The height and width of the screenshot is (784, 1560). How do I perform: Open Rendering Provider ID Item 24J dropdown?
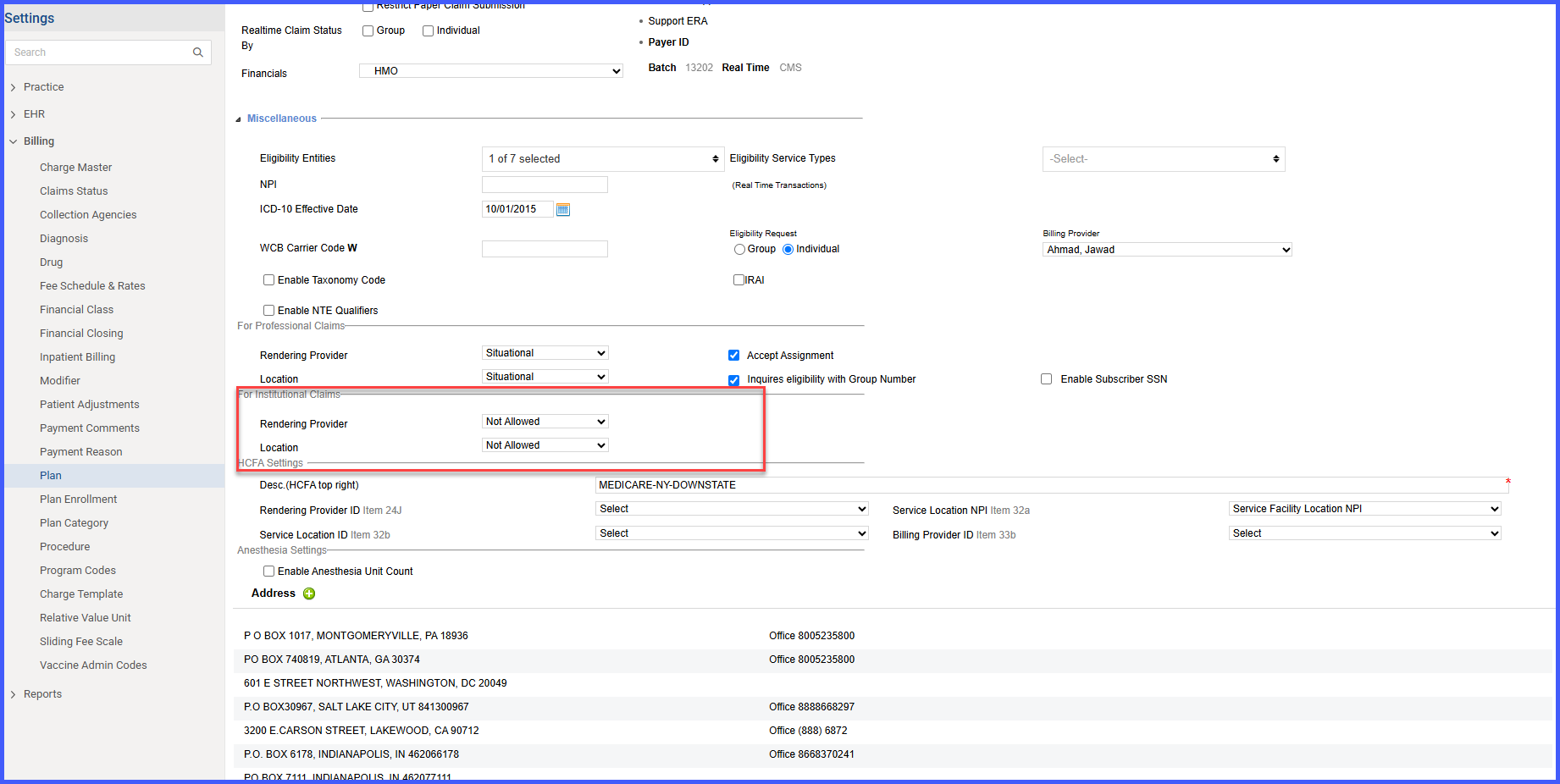point(733,509)
